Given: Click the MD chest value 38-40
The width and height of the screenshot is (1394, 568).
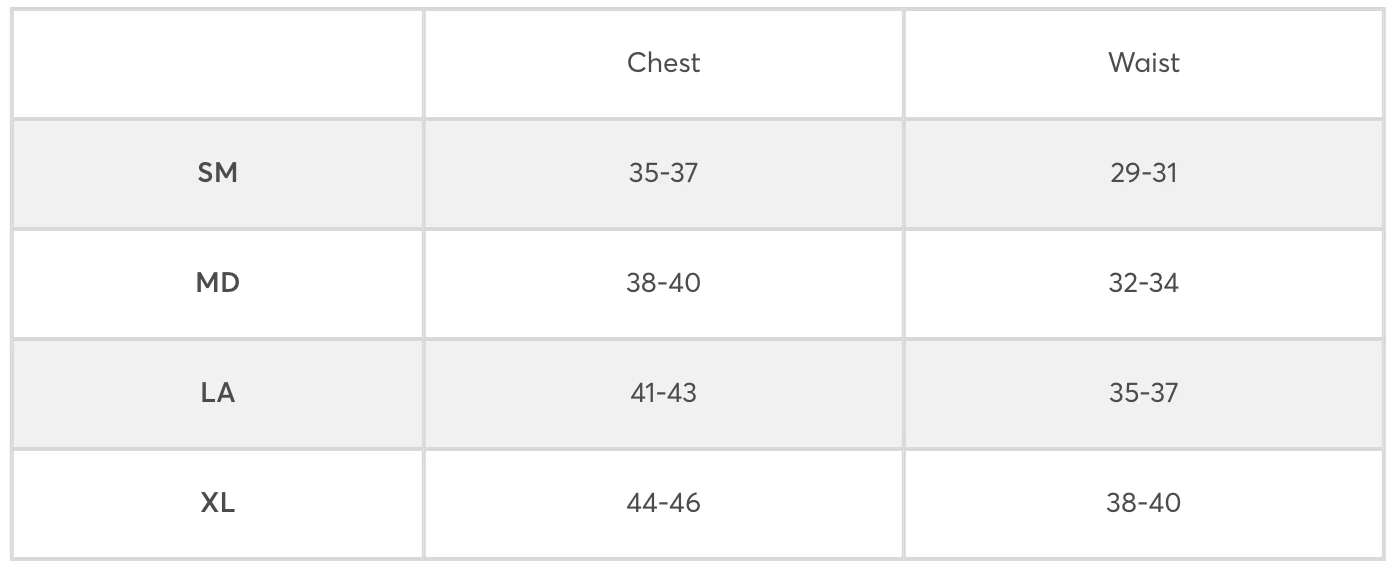Looking at the screenshot, I should 663,283.
